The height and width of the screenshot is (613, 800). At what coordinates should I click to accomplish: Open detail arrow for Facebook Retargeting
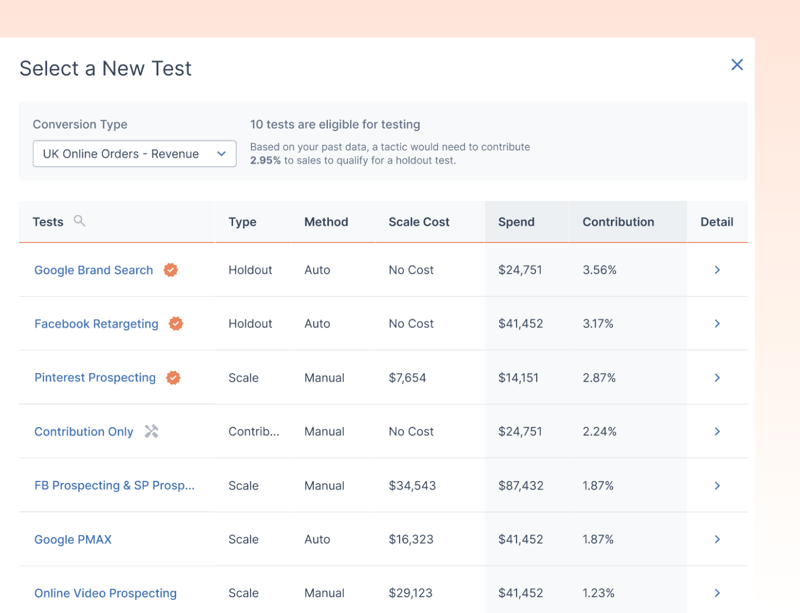tap(717, 324)
